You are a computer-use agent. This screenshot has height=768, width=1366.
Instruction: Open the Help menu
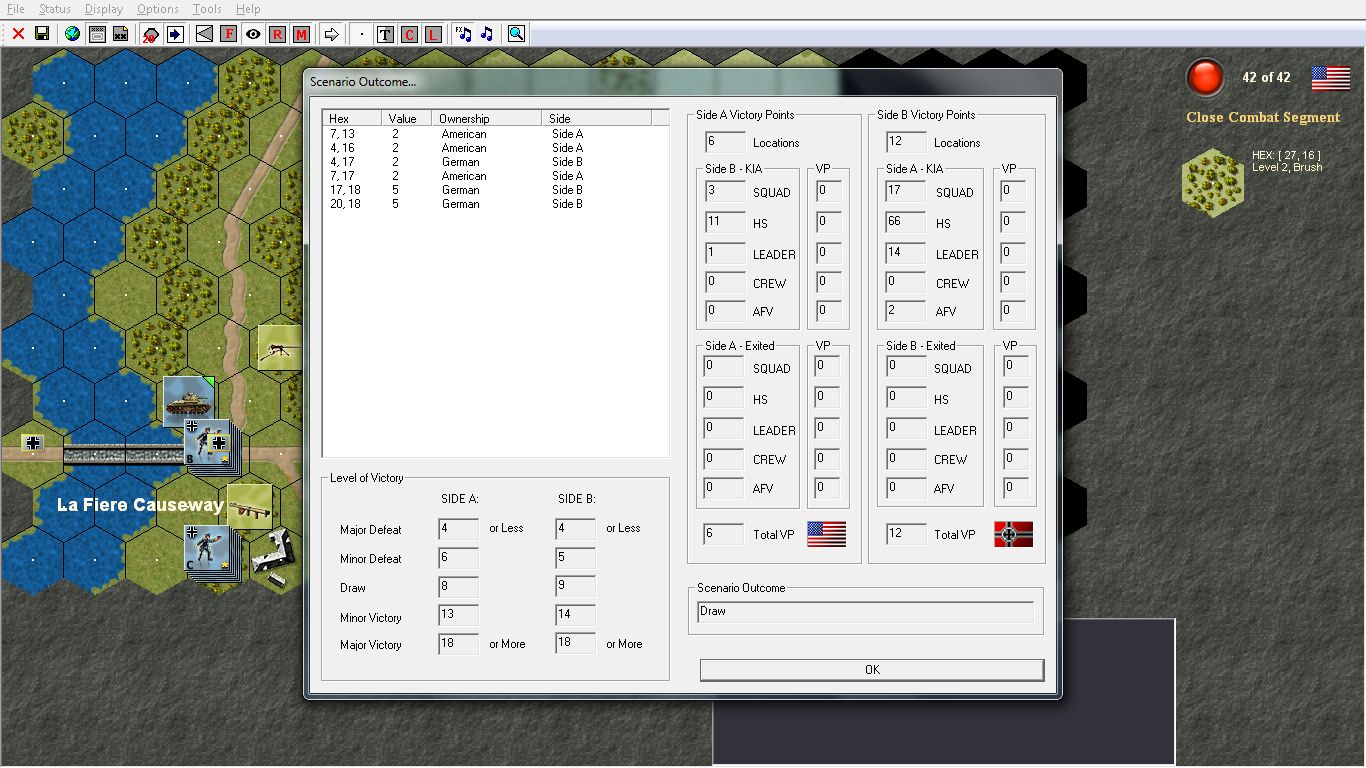(x=248, y=9)
